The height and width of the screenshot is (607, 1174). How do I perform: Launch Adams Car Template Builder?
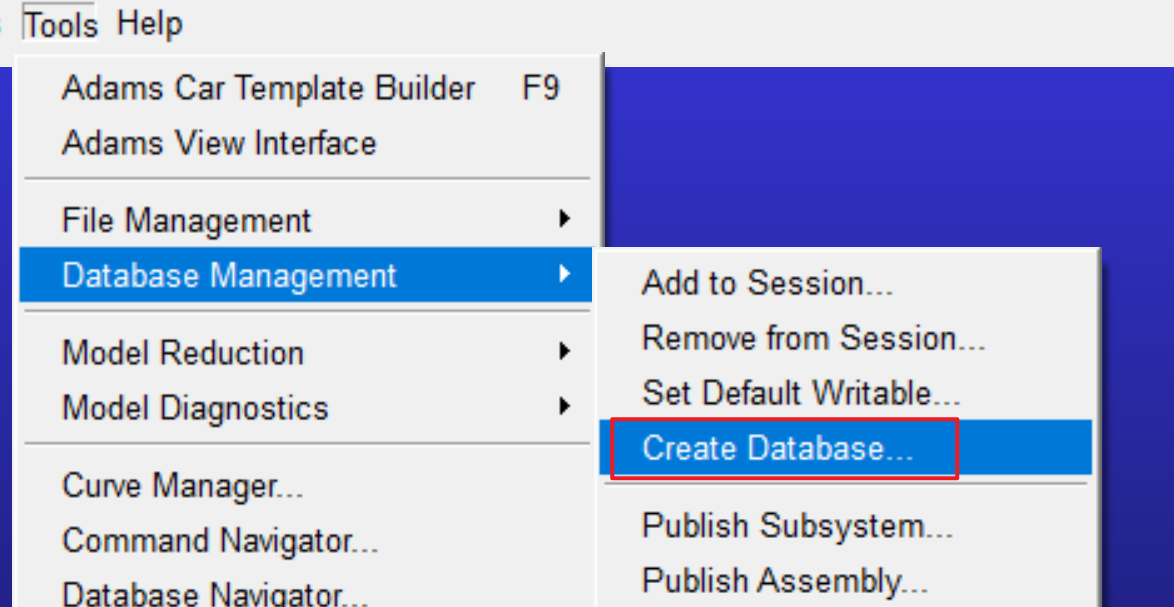pos(310,88)
